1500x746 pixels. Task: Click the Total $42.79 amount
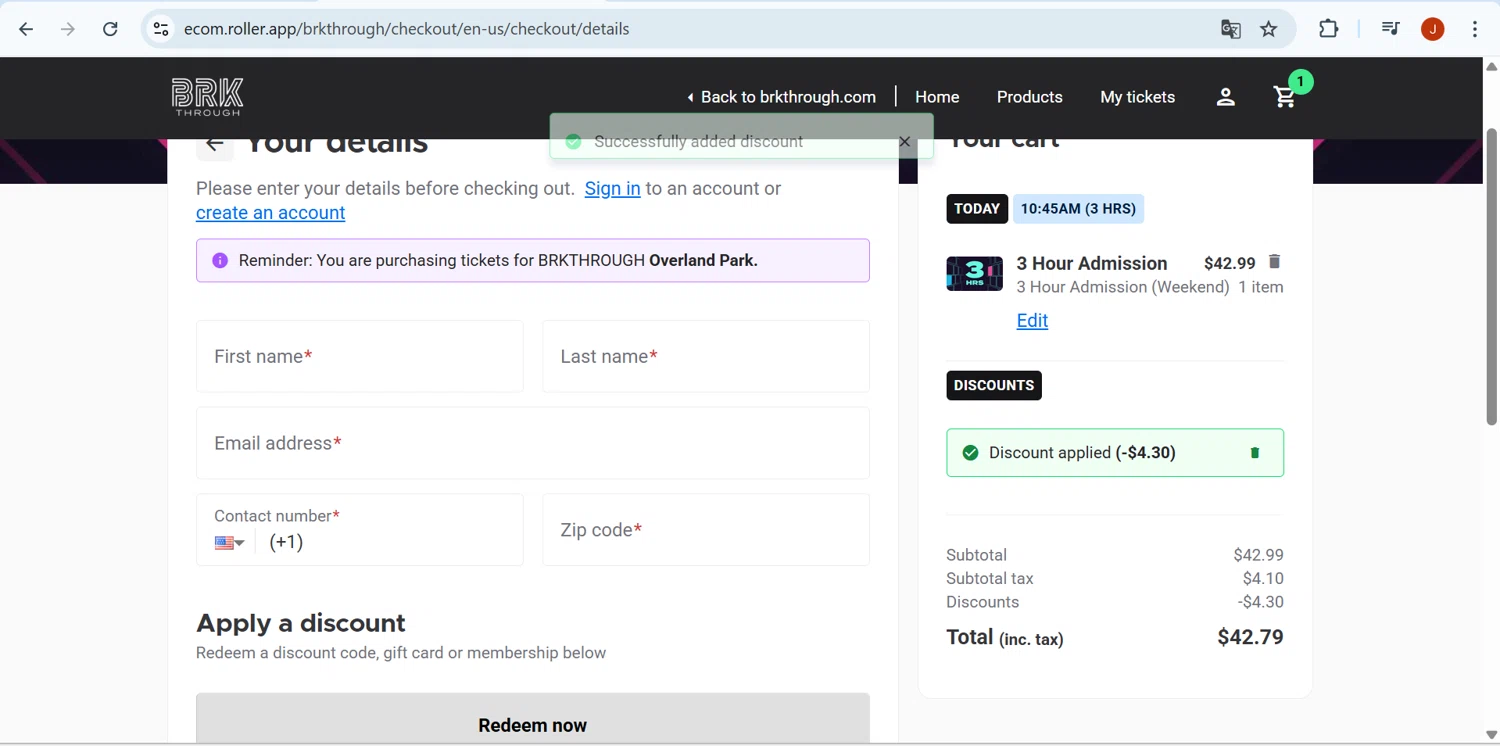tap(1250, 638)
